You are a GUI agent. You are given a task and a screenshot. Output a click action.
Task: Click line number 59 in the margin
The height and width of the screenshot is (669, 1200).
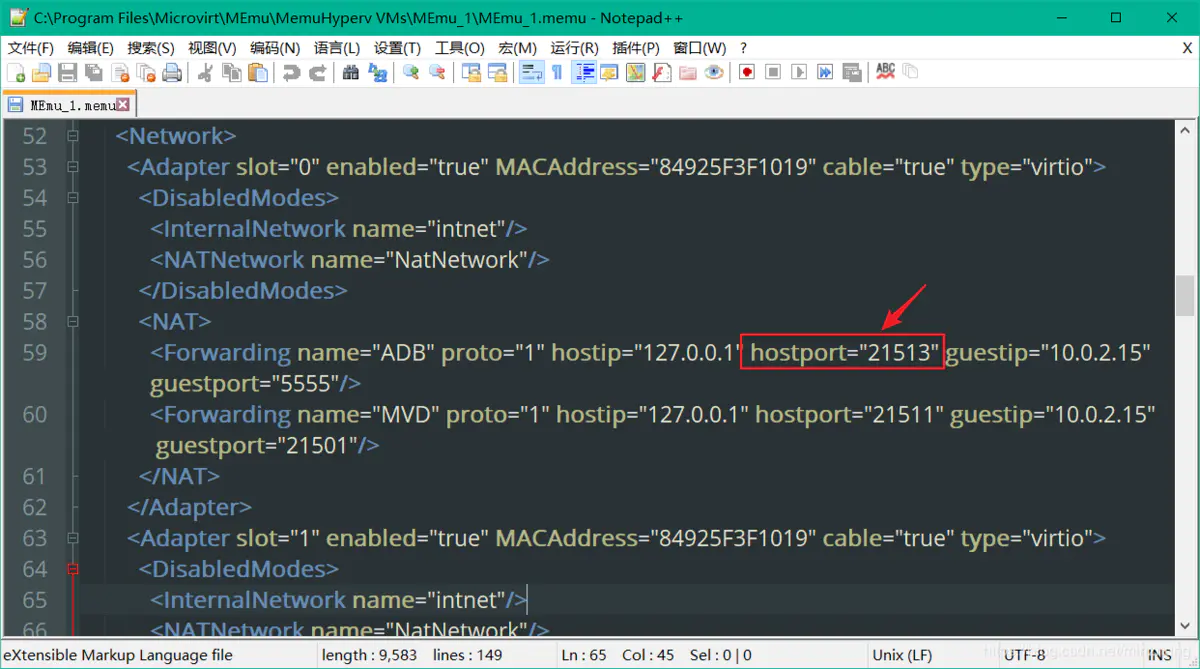pyautogui.click(x=35, y=353)
